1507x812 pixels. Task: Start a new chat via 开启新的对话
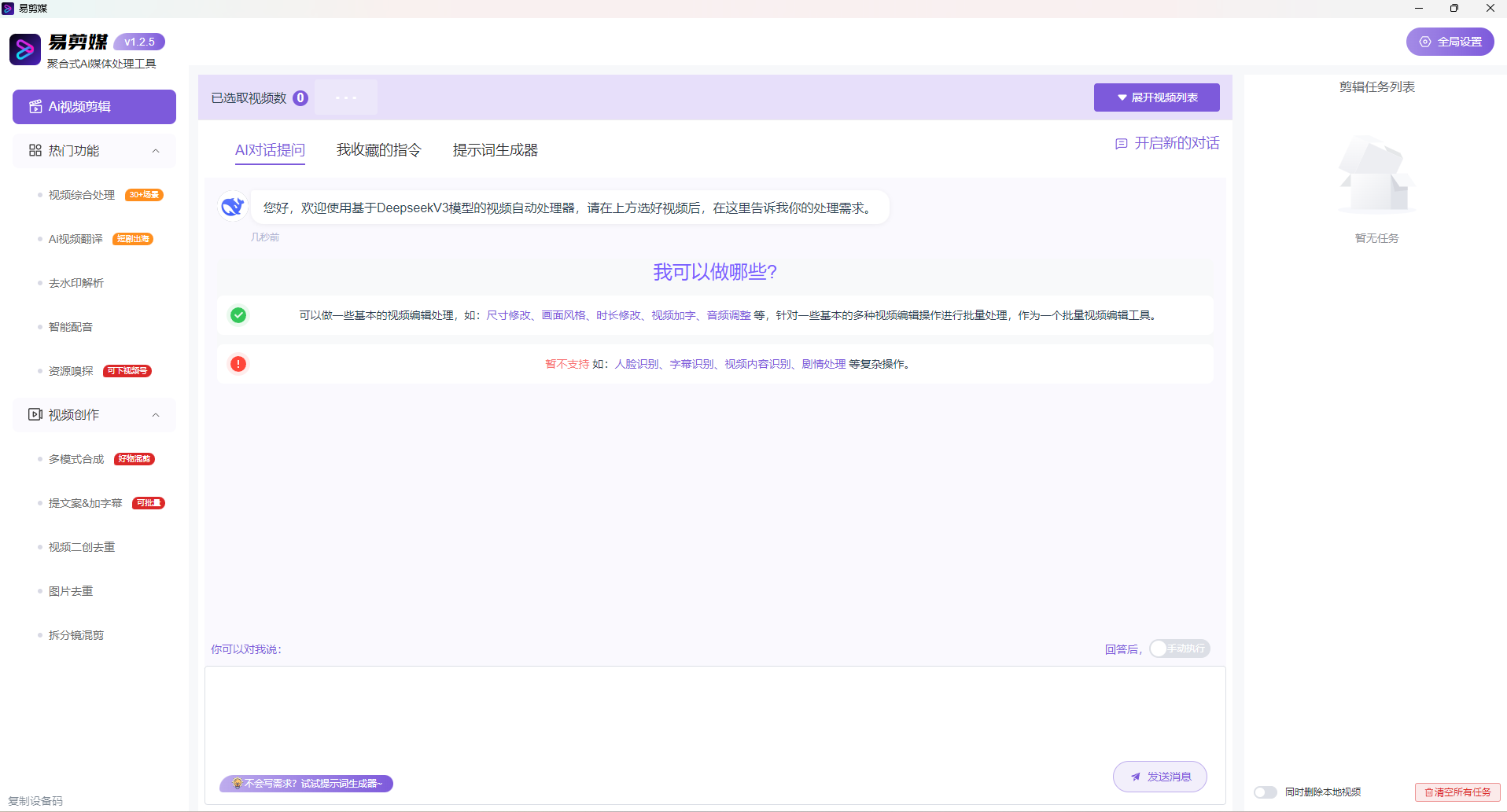(1168, 143)
